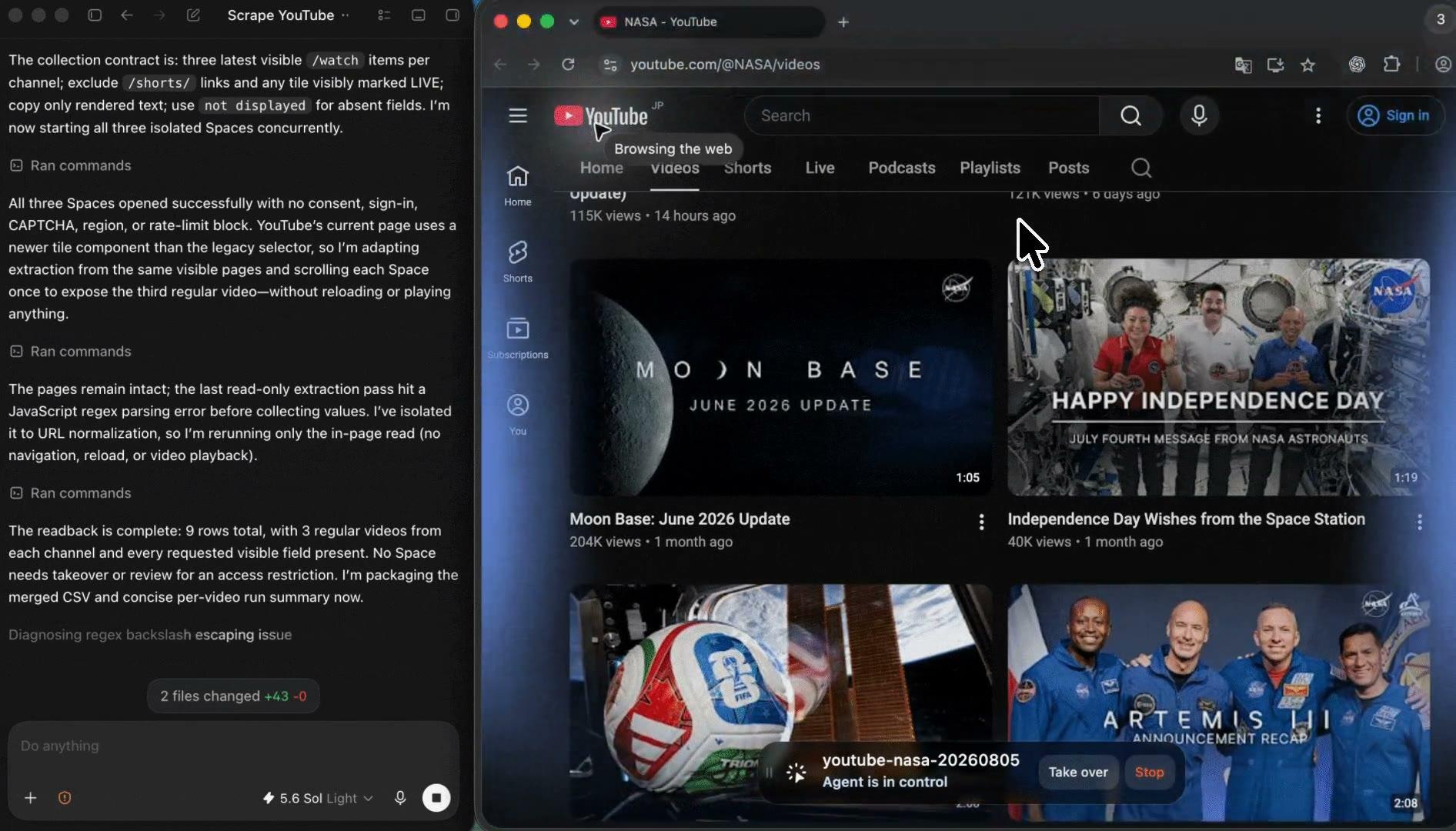Open the task list icon beside Scrape YouTube
Image resolution: width=1456 pixels, height=831 pixels.
coord(384,15)
